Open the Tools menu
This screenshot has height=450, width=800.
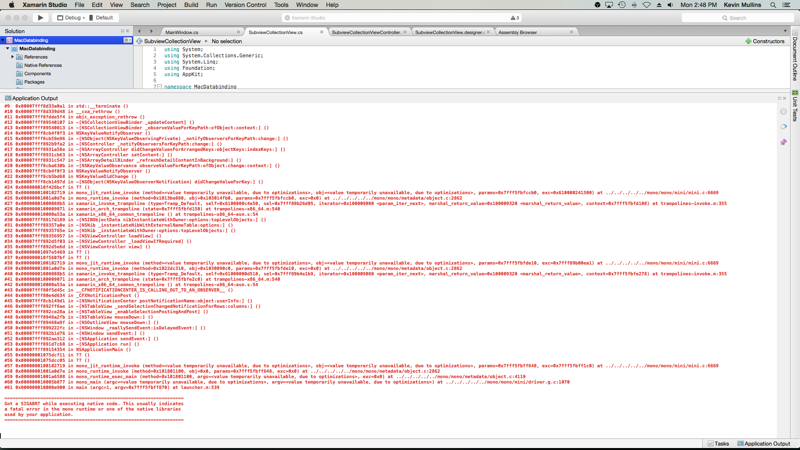click(x=281, y=5)
